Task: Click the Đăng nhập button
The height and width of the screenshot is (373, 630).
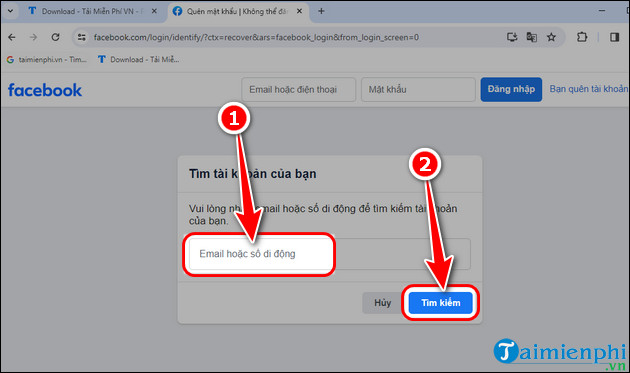Action: tap(511, 89)
